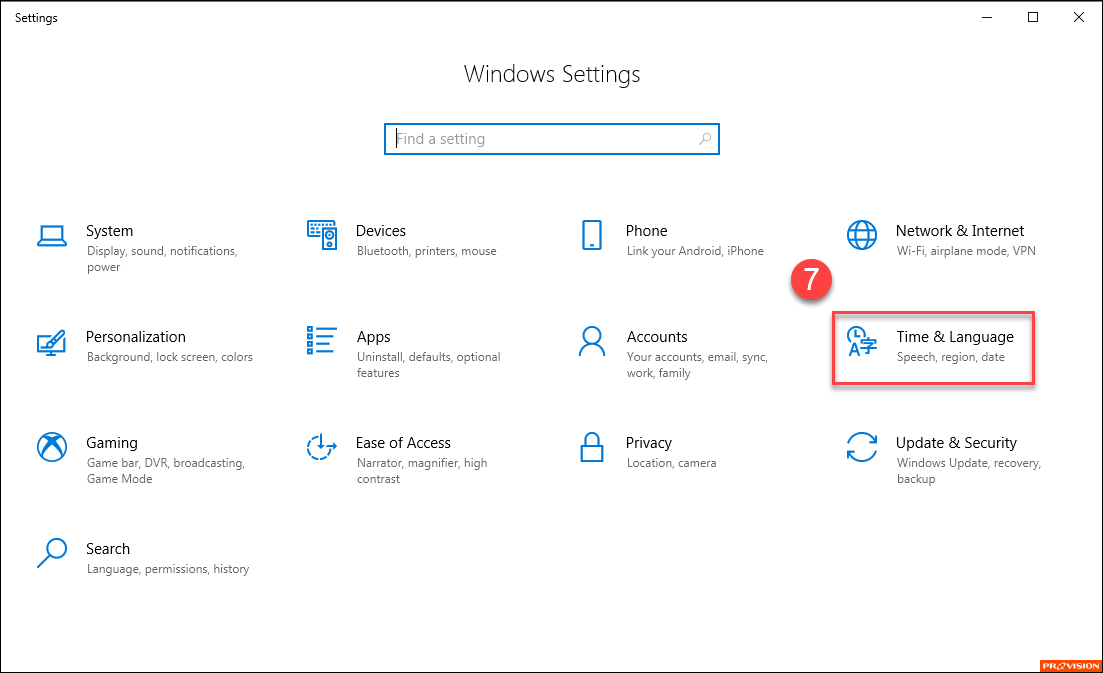Viewport: 1103px width, 673px height.
Task: Click 'Bluetooth, printers, mouse' description
Action: pos(426,251)
